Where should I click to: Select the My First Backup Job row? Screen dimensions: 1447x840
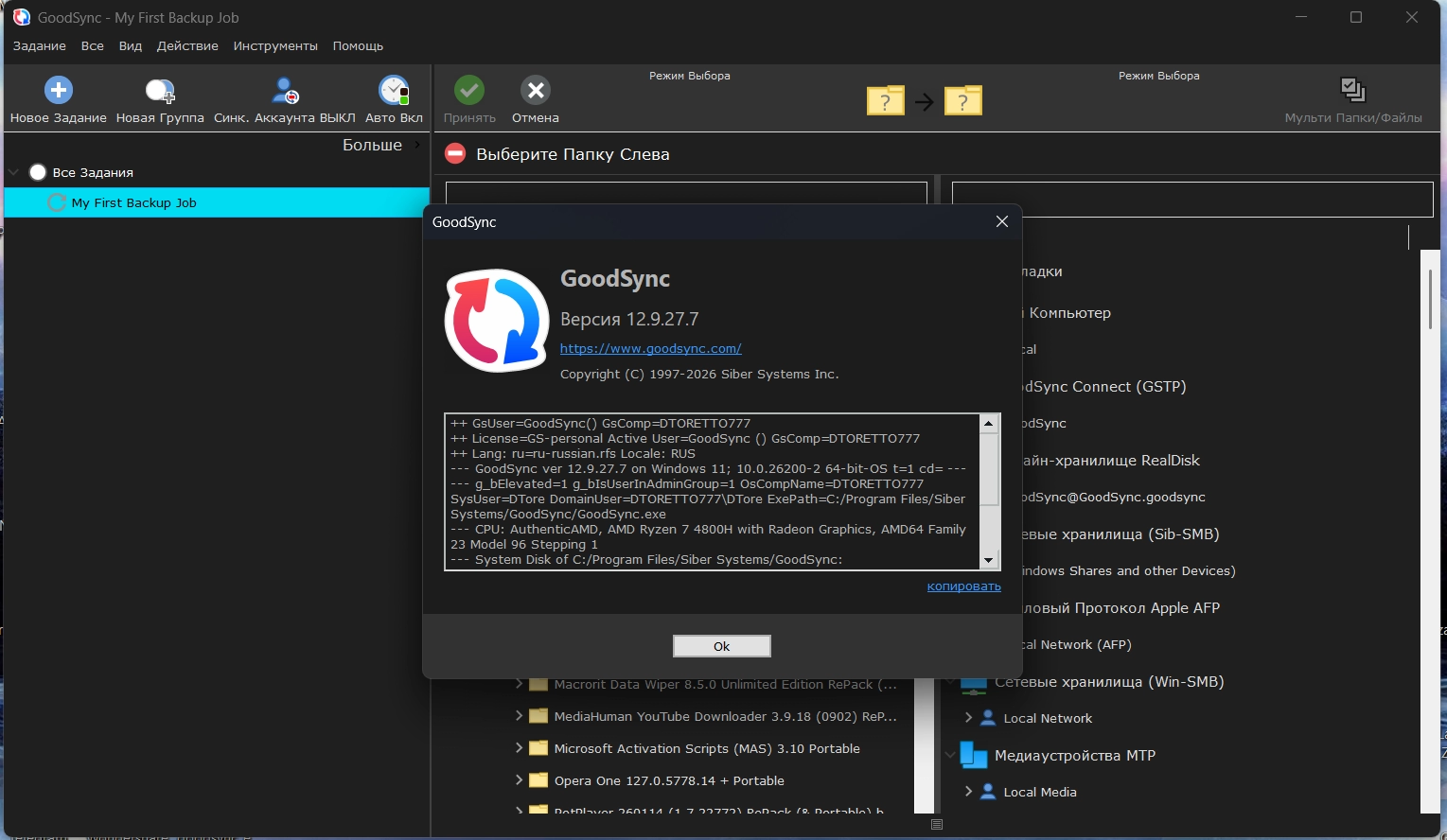pyautogui.click(x=217, y=202)
